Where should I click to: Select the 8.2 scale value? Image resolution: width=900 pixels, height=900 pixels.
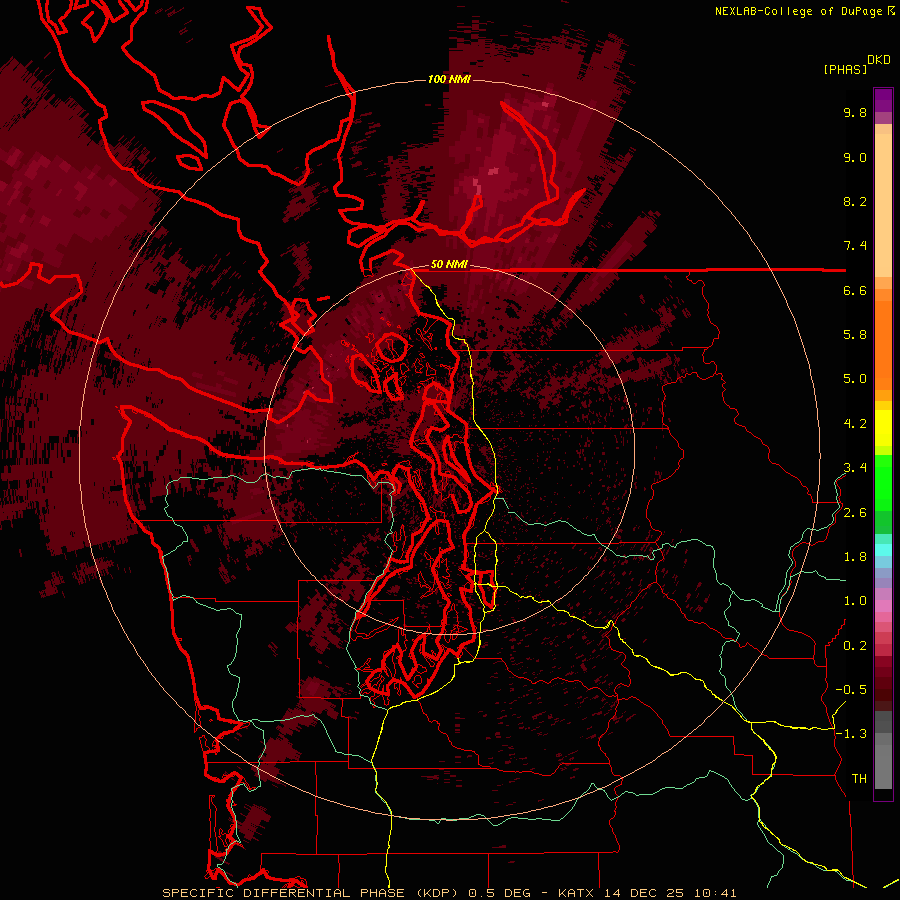(855, 201)
